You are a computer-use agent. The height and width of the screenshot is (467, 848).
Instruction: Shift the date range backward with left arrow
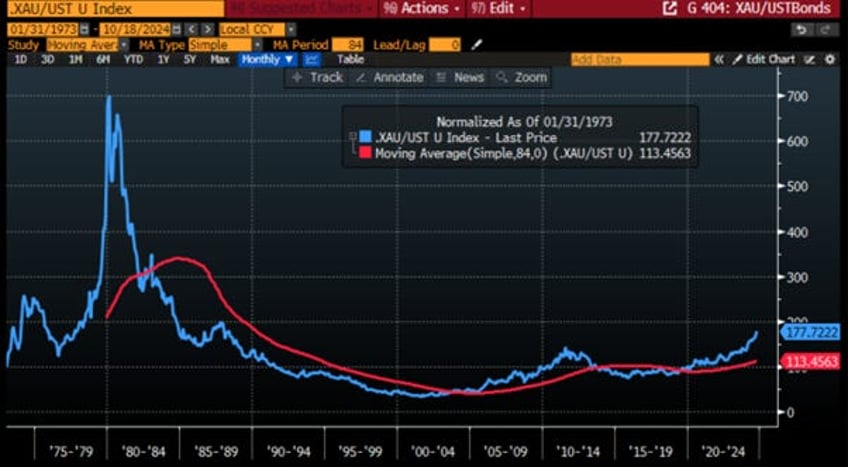(x=190, y=29)
